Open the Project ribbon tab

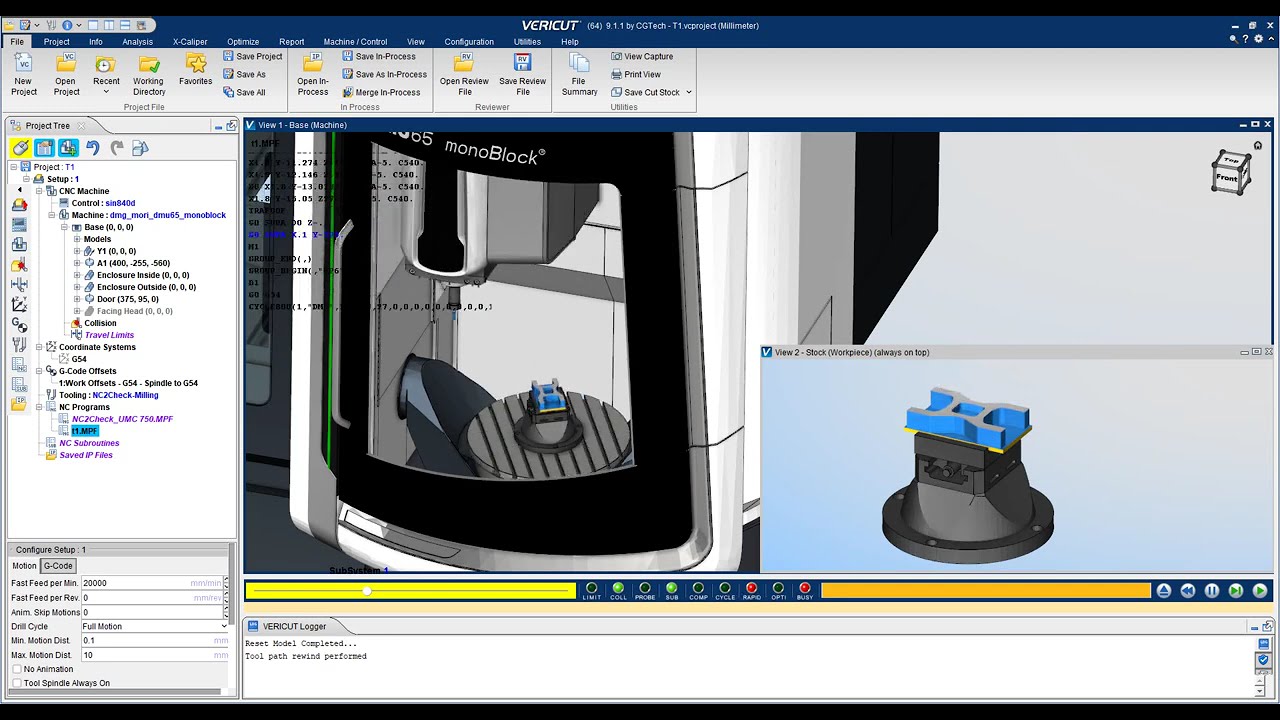click(56, 42)
